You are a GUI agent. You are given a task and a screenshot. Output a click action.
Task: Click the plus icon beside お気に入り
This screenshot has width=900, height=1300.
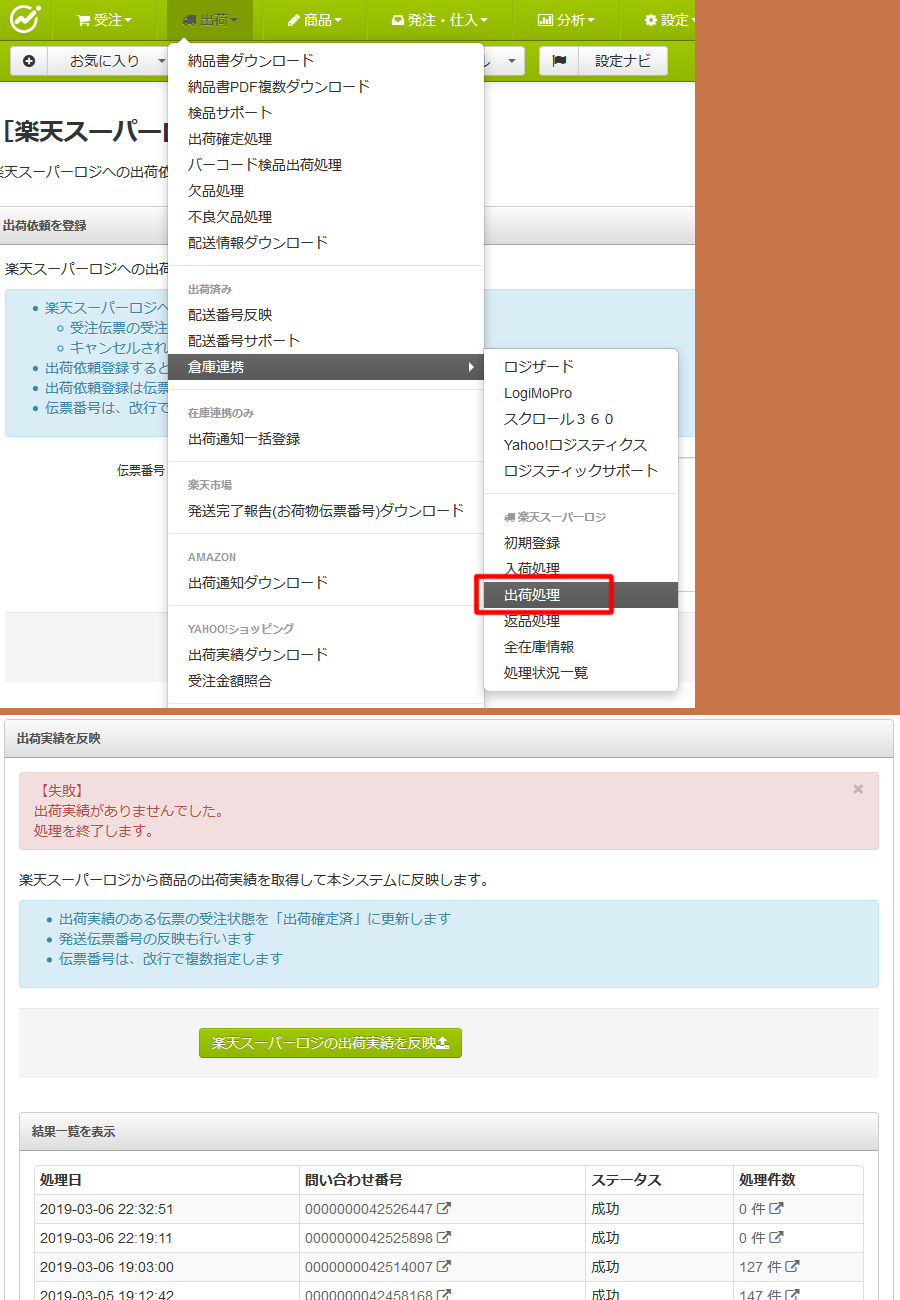tap(29, 61)
